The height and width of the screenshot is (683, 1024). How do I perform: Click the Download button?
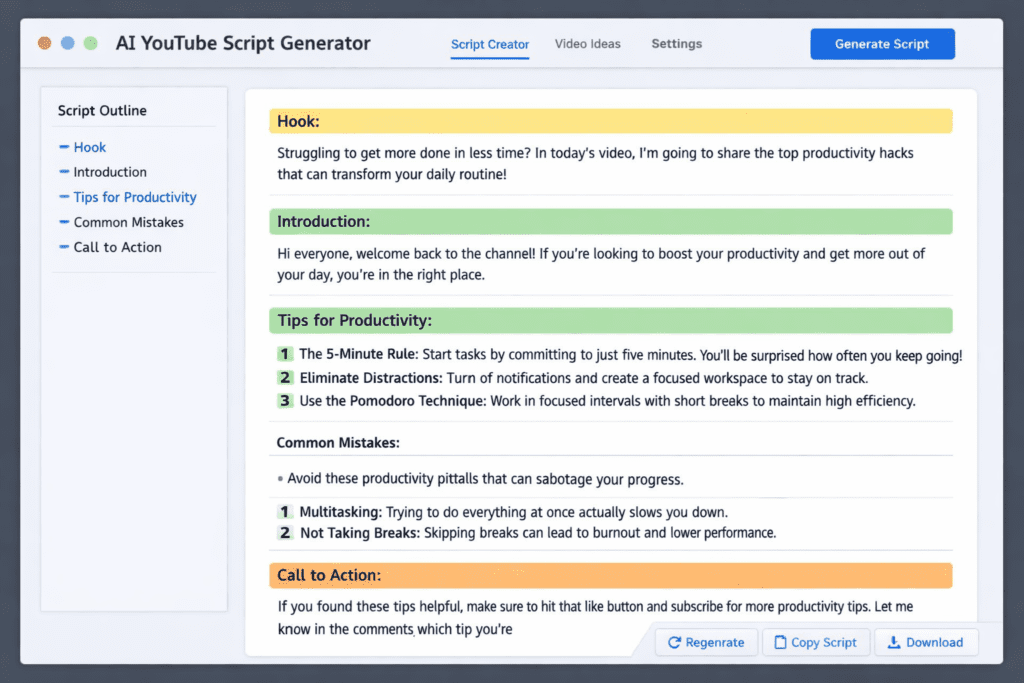coord(926,642)
